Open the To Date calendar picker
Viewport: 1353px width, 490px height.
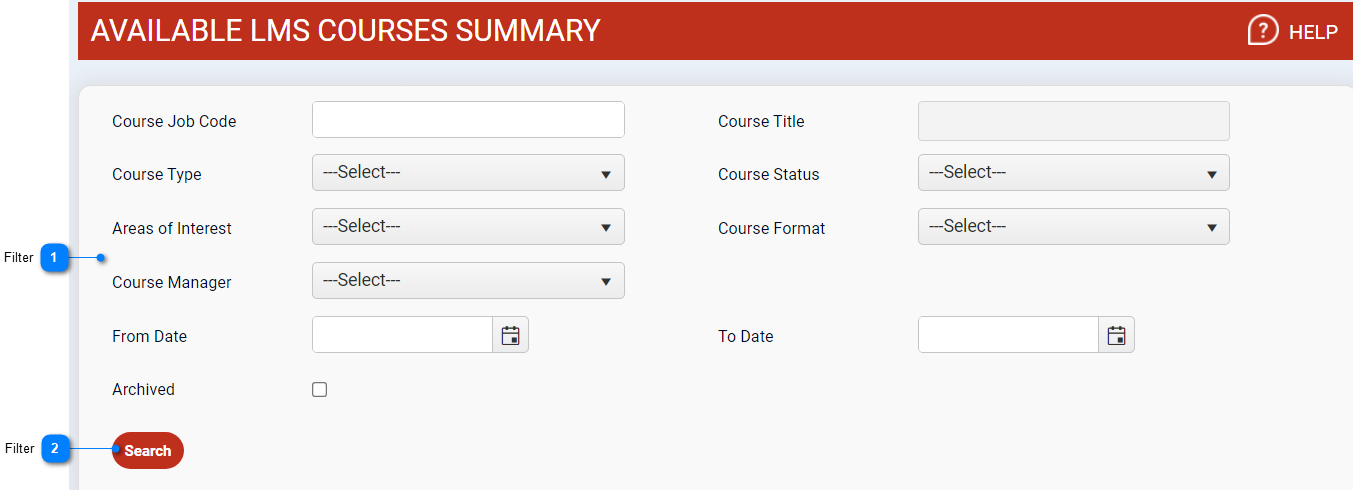(x=1116, y=335)
